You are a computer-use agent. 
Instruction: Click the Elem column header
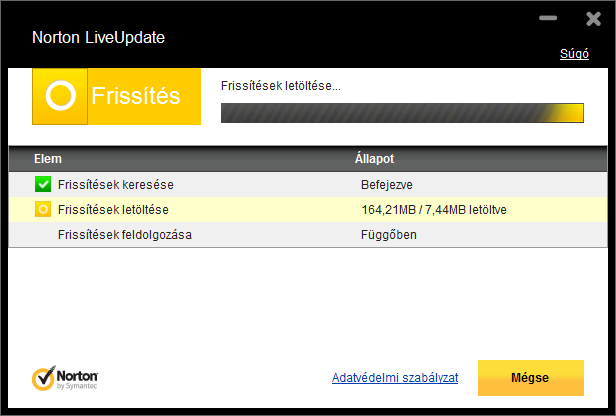tap(48, 159)
